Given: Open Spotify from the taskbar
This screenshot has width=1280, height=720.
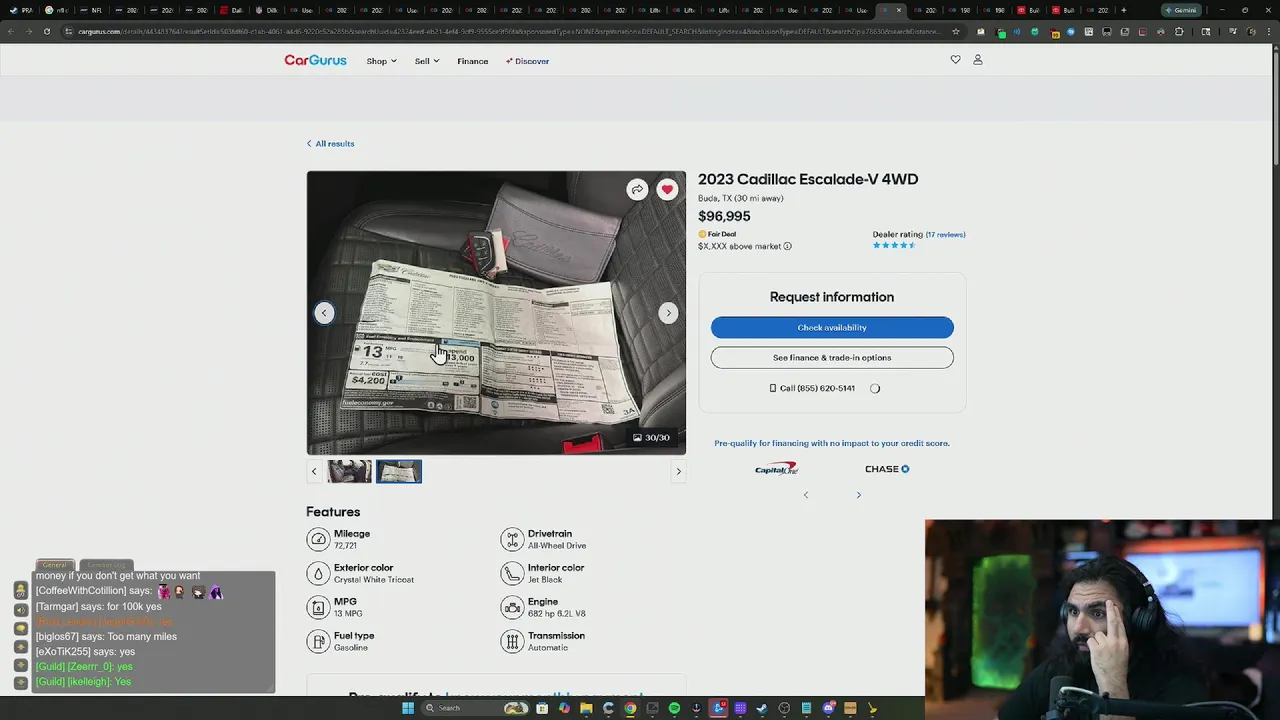Looking at the screenshot, I should tap(674, 708).
